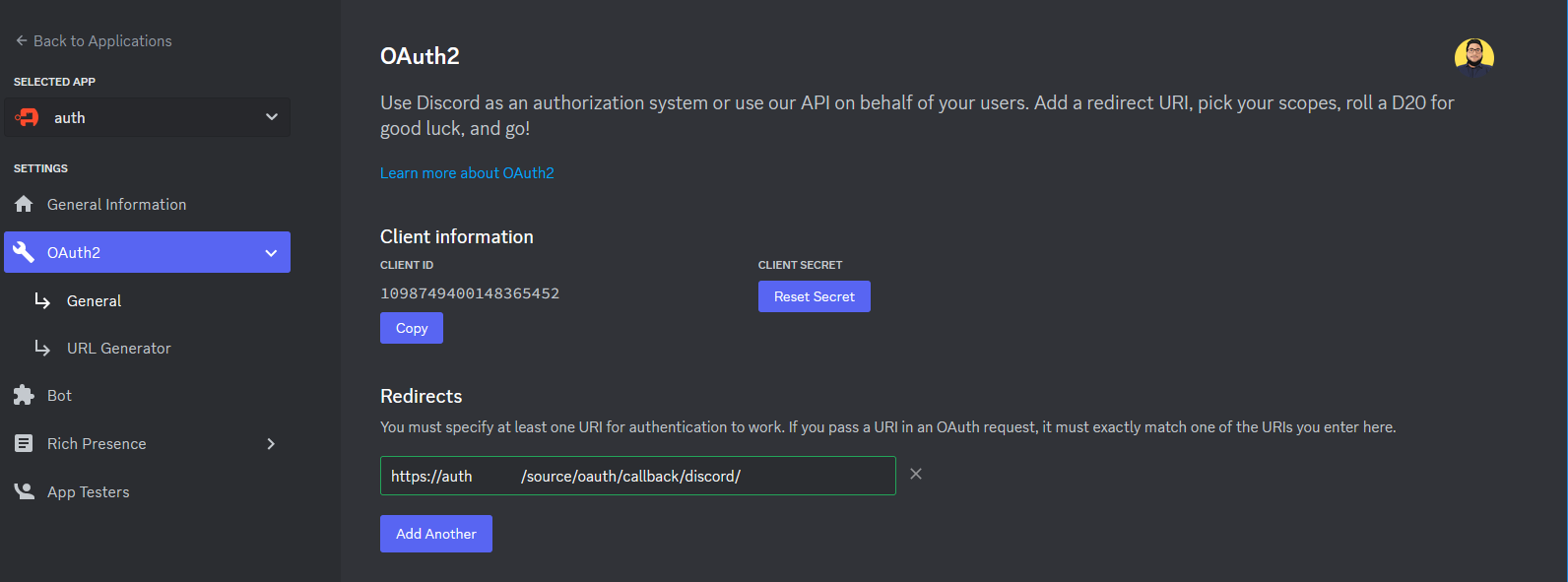Go to the URL Generator subpage
1568x582 pixels.
click(118, 349)
